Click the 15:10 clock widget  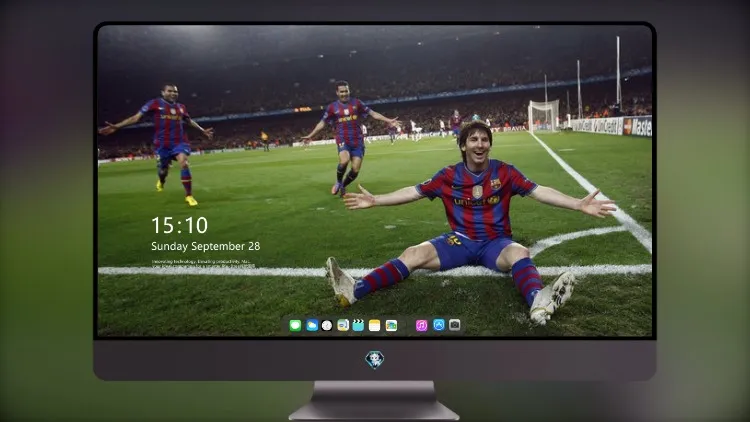(x=180, y=225)
